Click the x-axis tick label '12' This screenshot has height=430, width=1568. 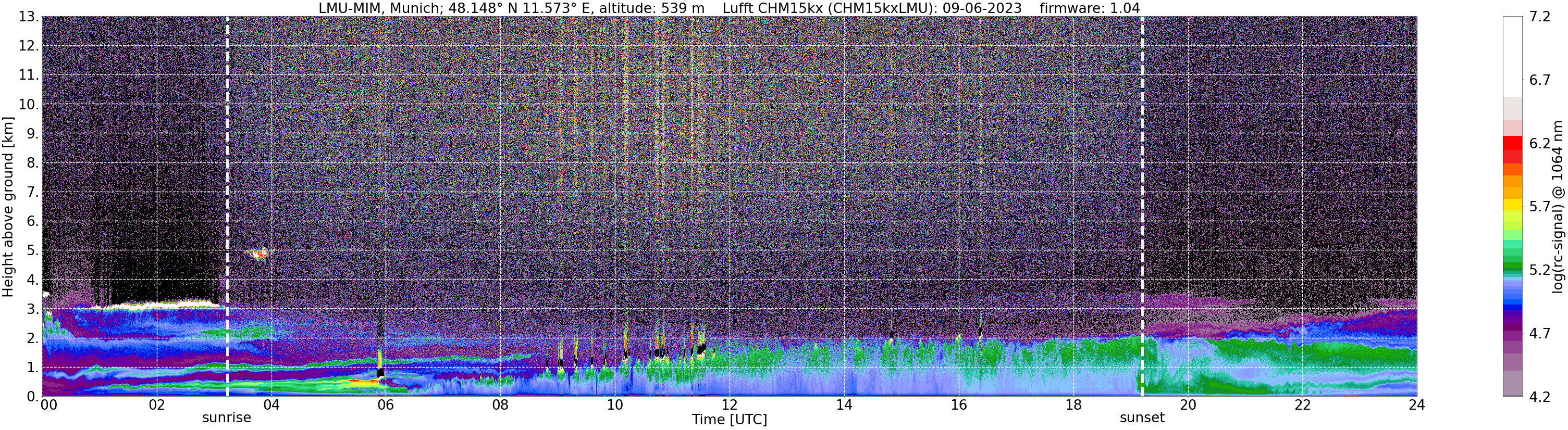pyautogui.click(x=729, y=405)
